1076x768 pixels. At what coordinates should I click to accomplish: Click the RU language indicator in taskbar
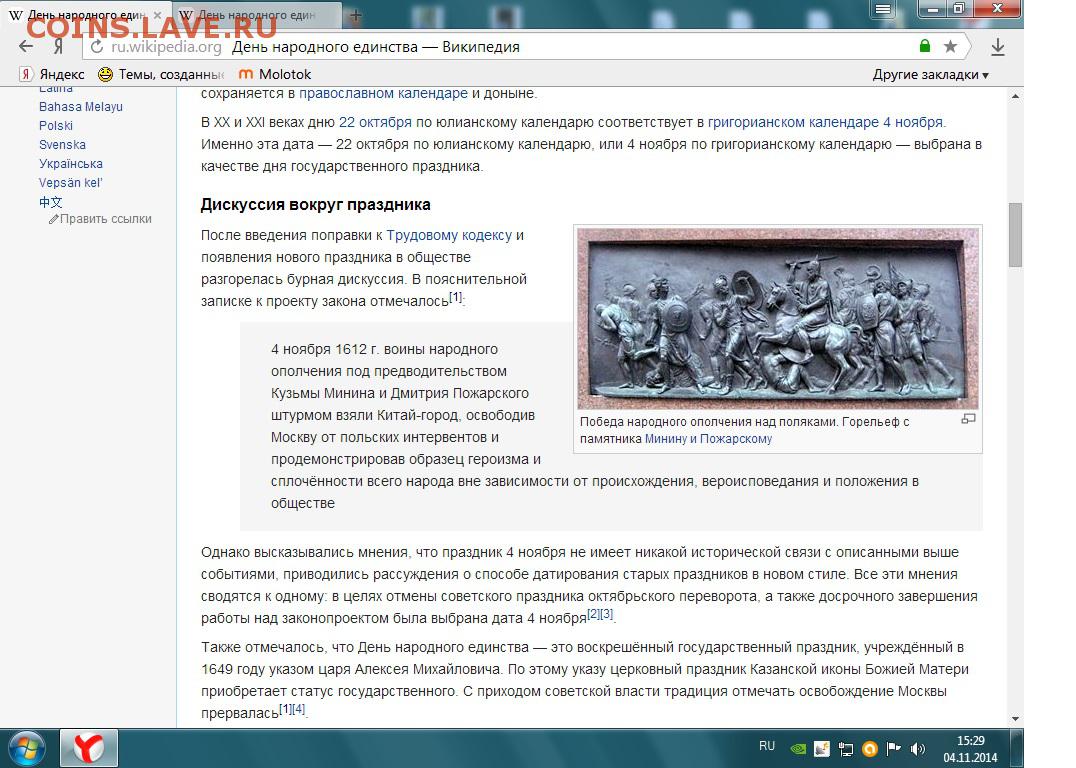pyautogui.click(x=767, y=746)
